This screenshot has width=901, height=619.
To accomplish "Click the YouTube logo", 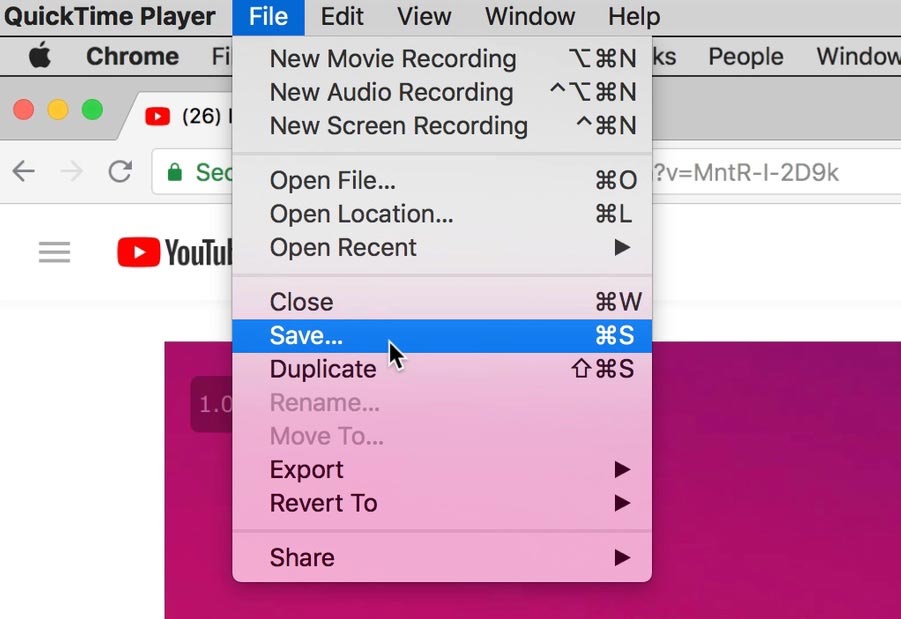I will tap(175, 252).
